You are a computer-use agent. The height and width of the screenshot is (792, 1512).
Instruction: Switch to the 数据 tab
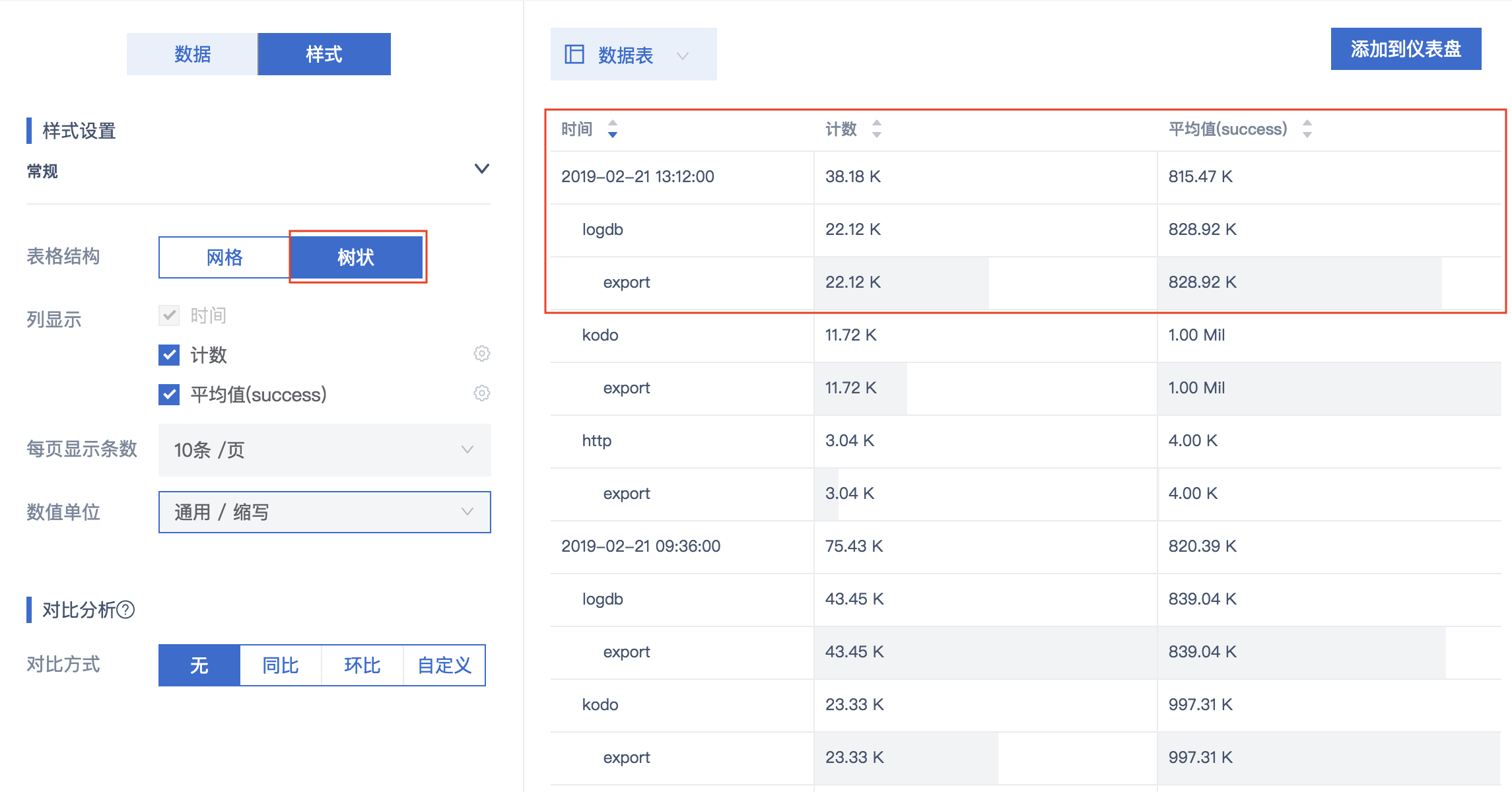tap(192, 54)
